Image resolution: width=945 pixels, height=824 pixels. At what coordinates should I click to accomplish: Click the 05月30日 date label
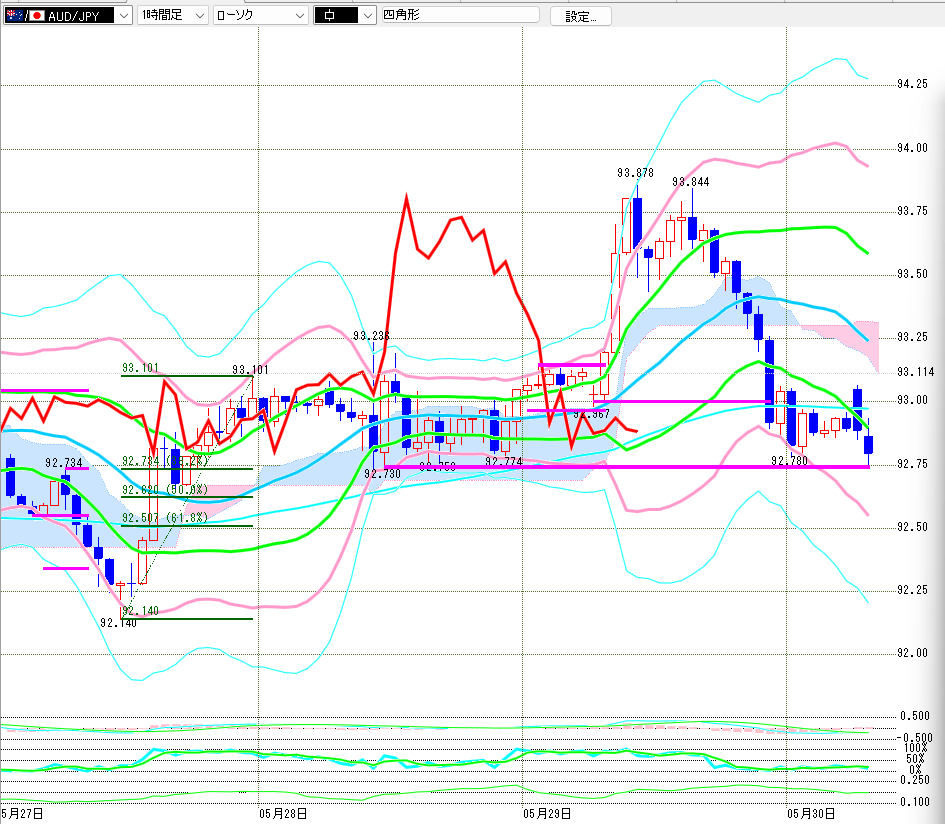(x=811, y=814)
